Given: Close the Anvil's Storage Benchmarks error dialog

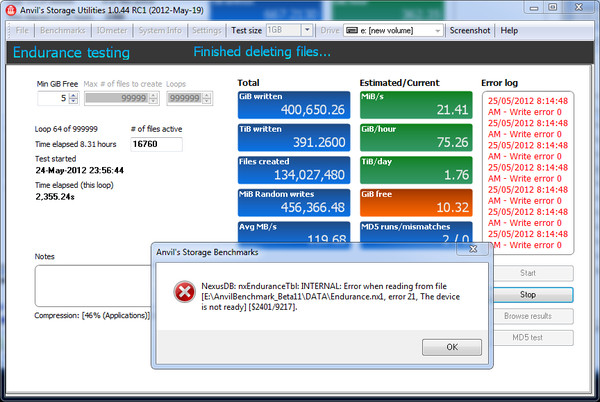Looking at the screenshot, I should tap(473, 249).
